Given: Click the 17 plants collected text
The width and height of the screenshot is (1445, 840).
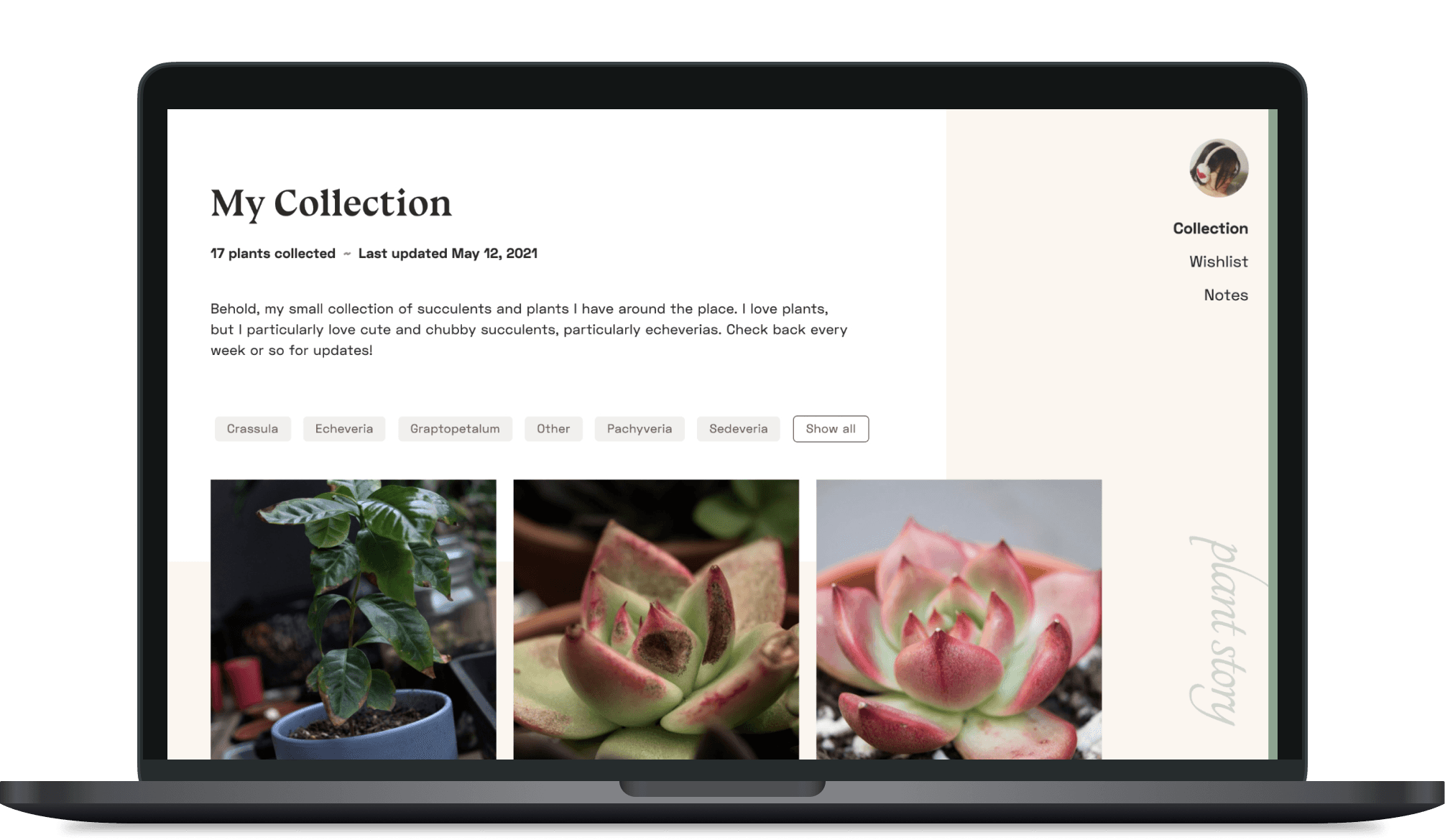Looking at the screenshot, I should pos(273,254).
